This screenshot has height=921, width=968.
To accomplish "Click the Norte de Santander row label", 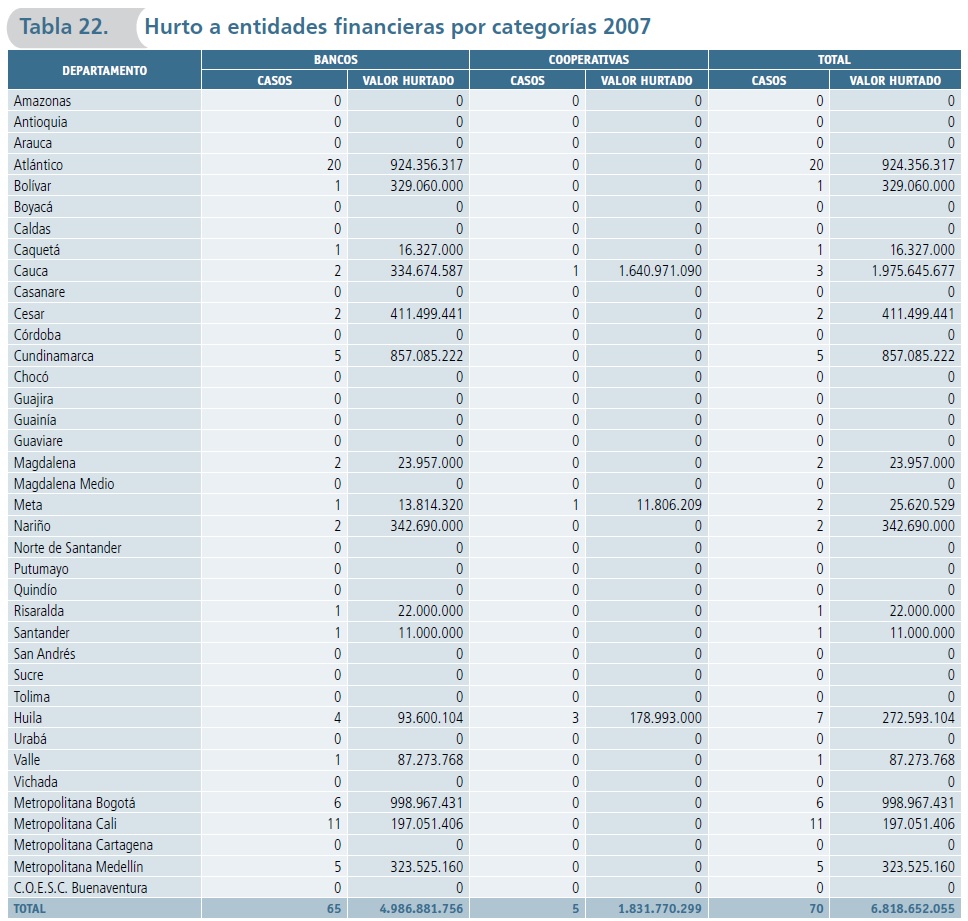I will (x=67, y=548).
